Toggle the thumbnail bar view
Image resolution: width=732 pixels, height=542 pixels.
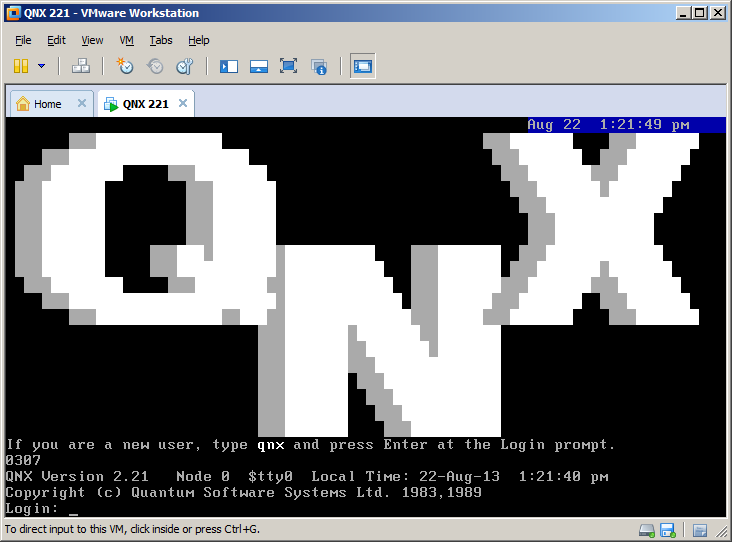259,66
